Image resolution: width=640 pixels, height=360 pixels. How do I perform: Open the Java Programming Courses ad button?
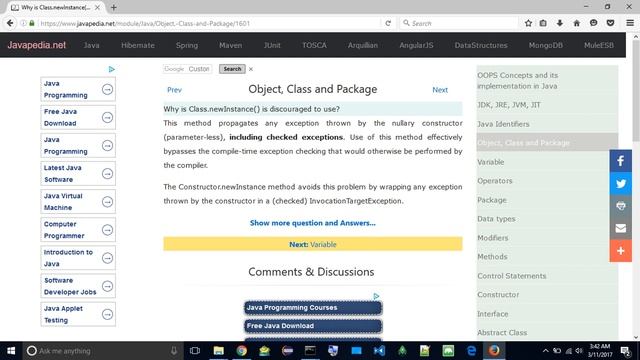(313, 308)
